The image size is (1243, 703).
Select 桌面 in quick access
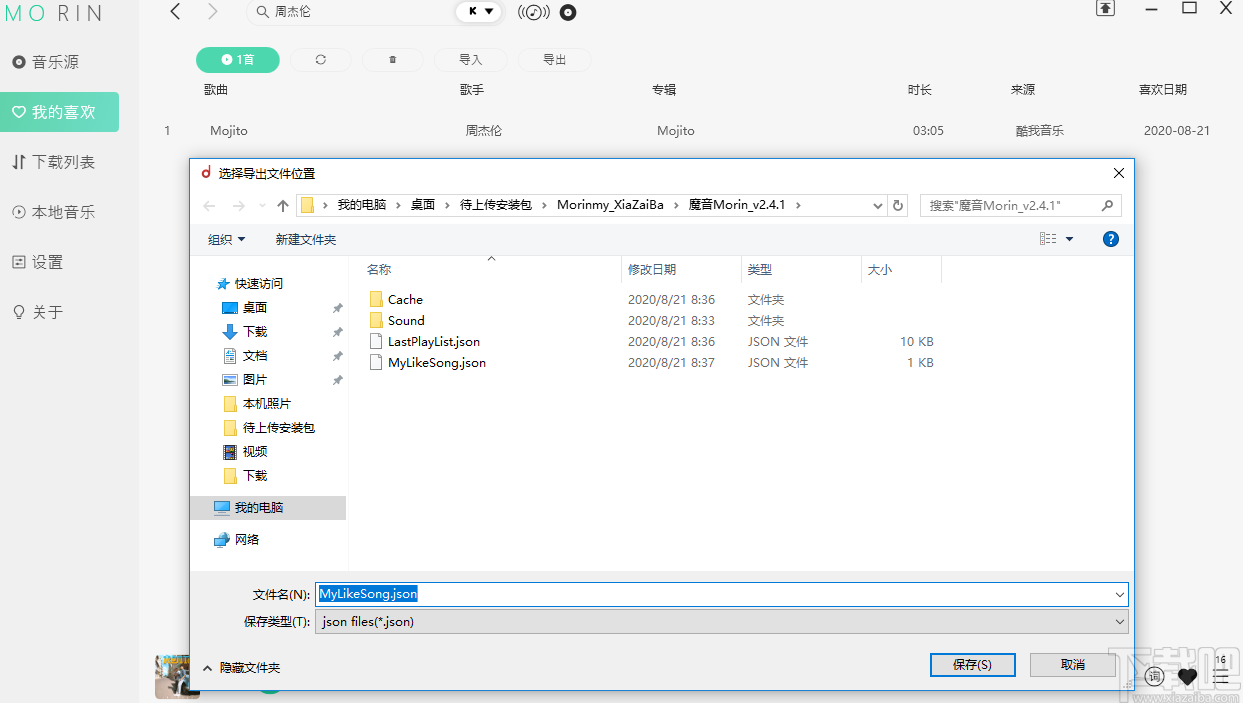(255, 308)
